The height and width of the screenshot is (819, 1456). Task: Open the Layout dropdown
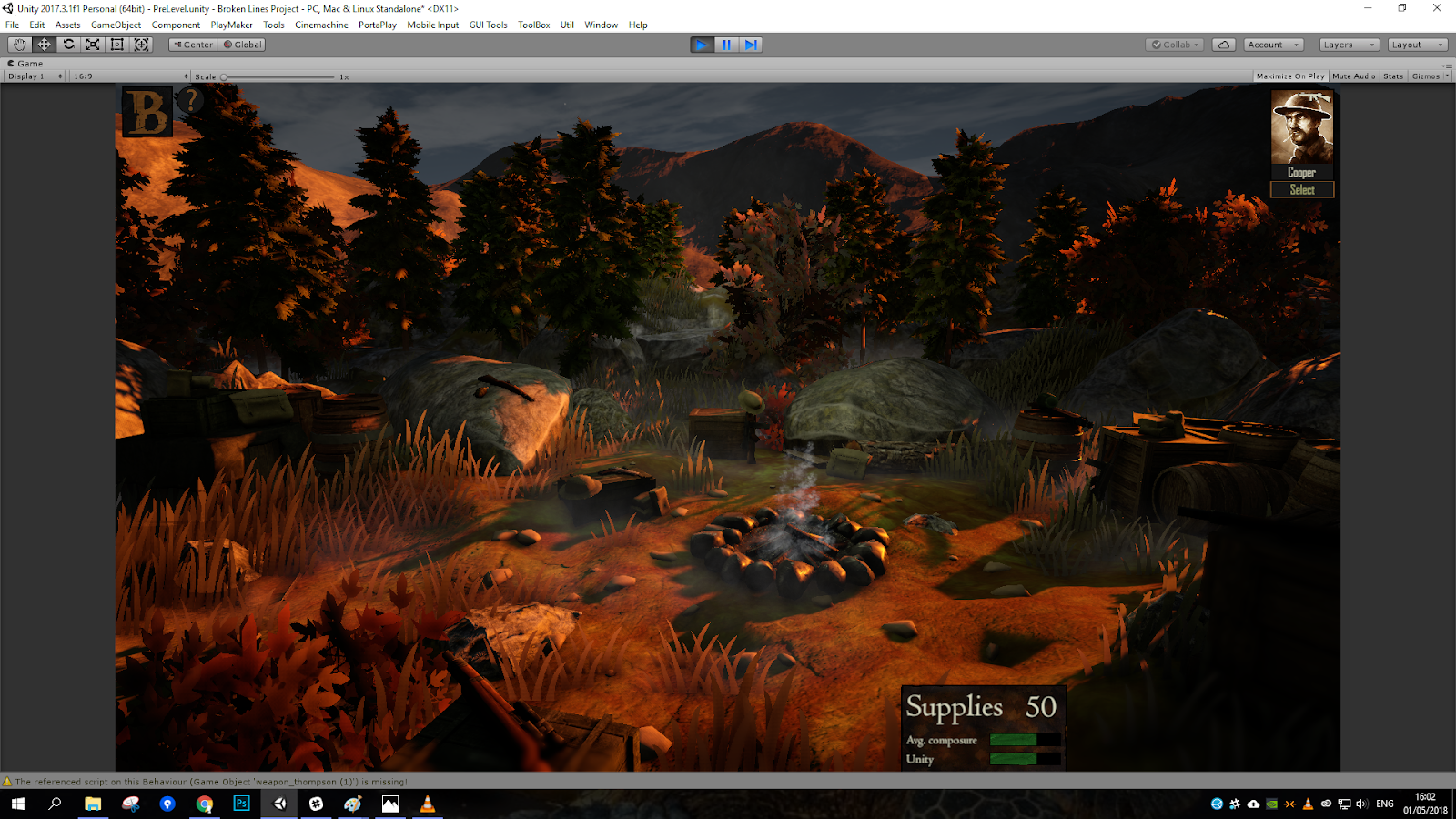tap(1418, 45)
